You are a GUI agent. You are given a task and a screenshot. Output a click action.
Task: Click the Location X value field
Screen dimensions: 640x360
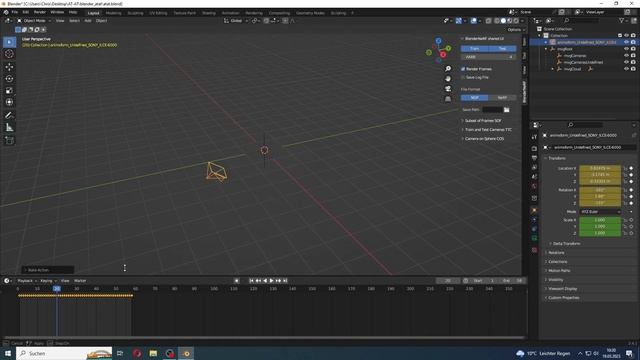(600, 168)
